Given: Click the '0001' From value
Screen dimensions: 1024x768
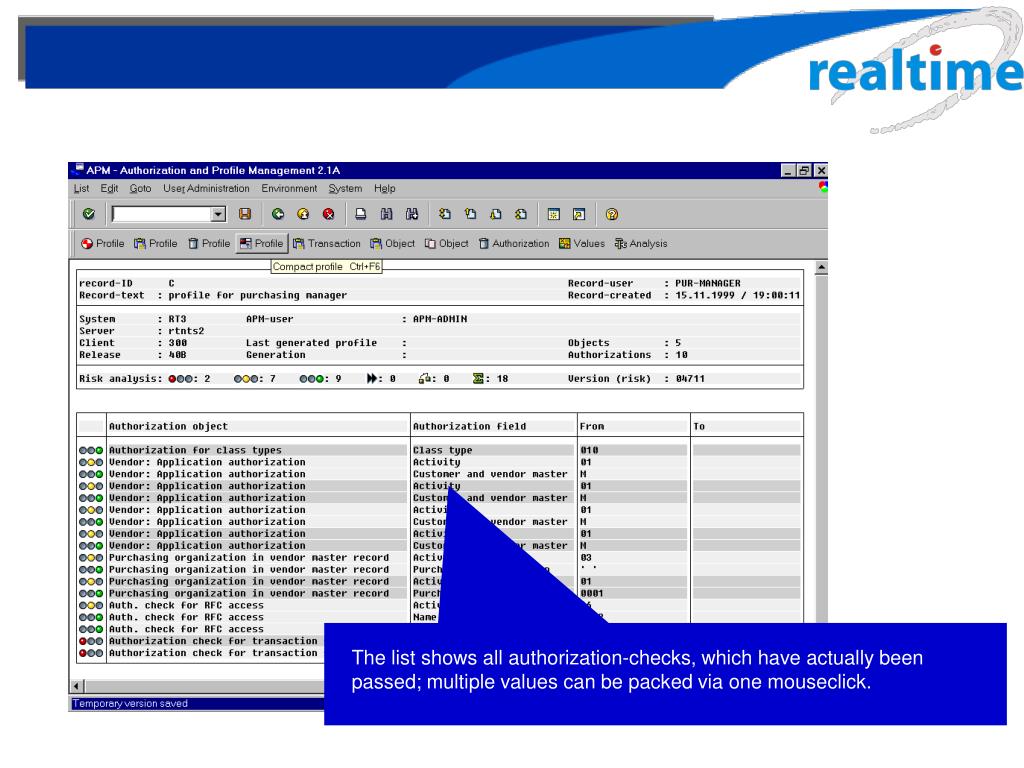Looking at the screenshot, I should coord(592,594).
